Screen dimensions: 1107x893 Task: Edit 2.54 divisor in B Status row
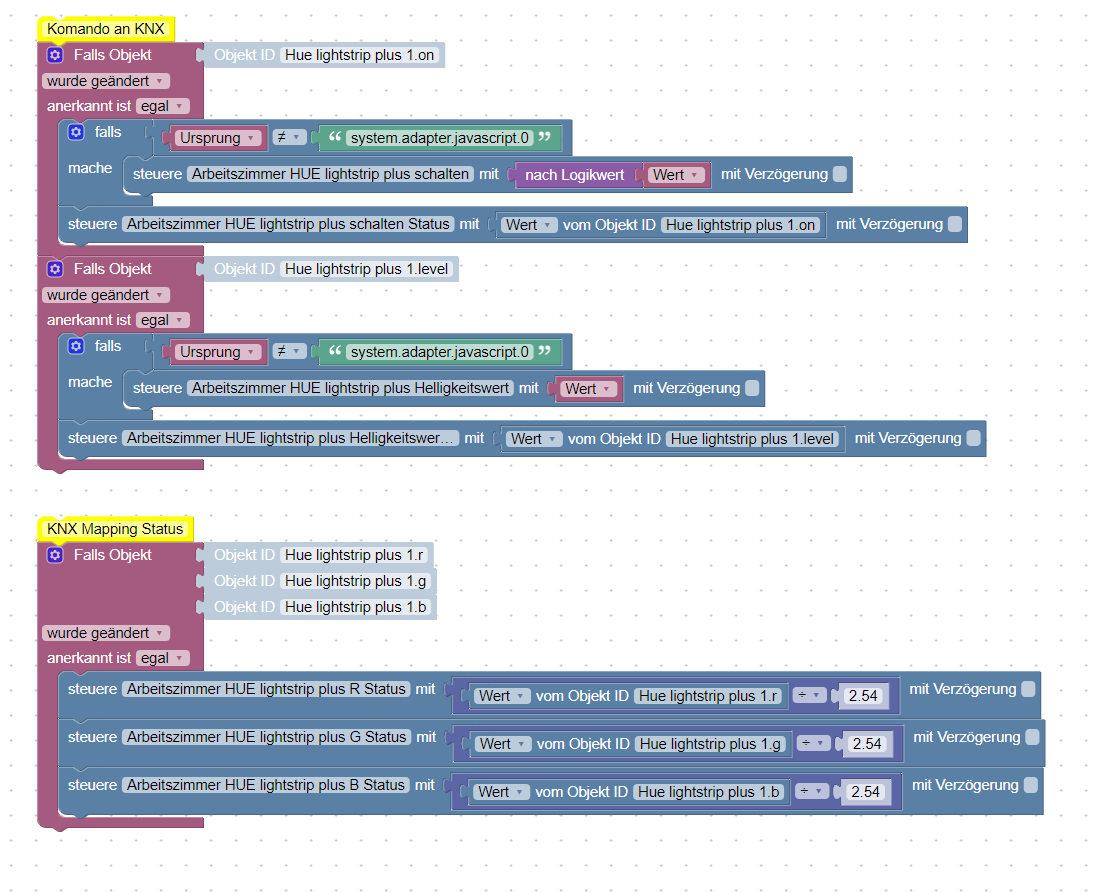coord(866,792)
